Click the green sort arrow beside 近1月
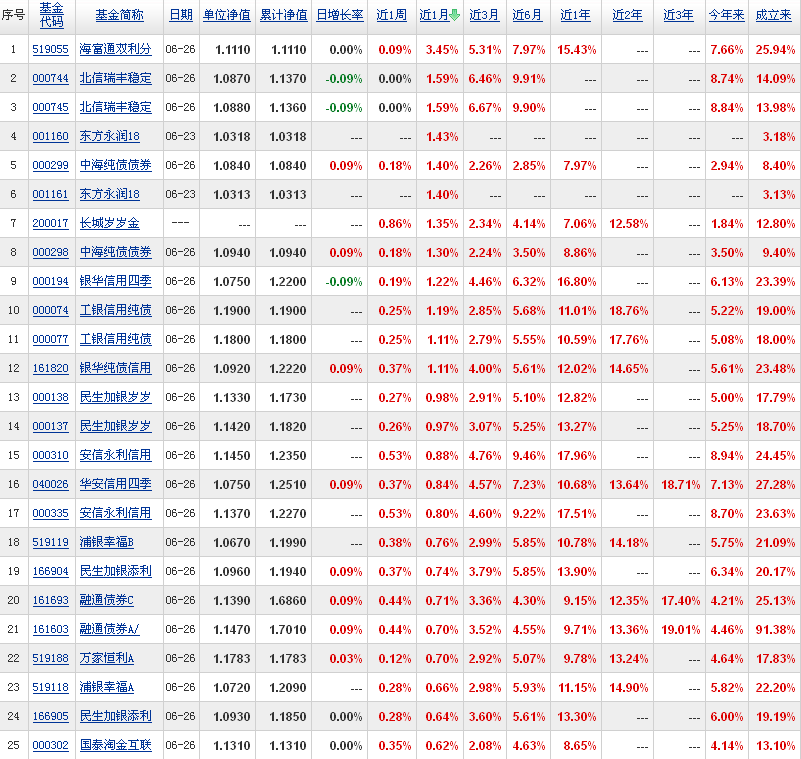The image size is (801, 759). (x=454, y=15)
